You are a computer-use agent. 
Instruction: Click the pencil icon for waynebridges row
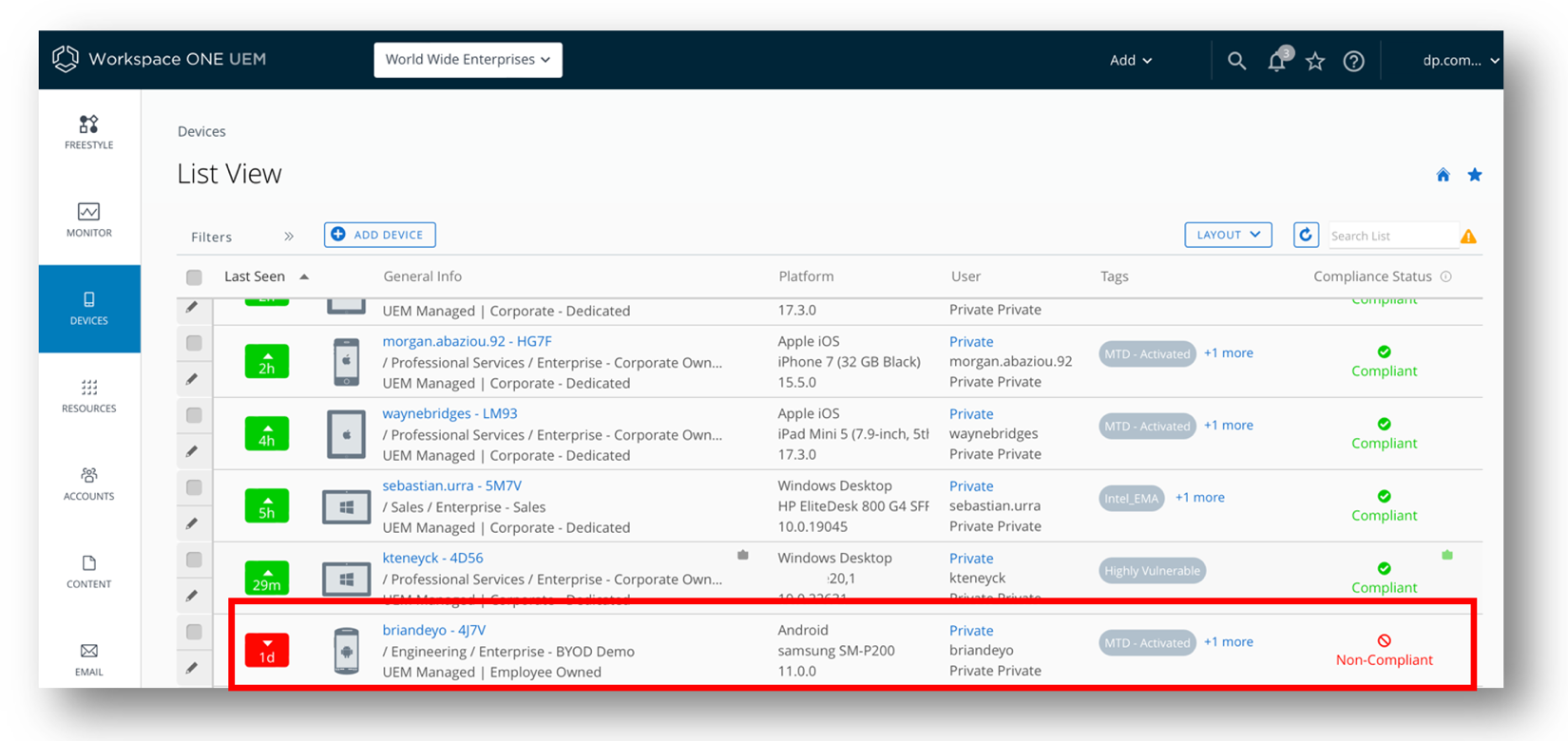(x=192, y=451)
